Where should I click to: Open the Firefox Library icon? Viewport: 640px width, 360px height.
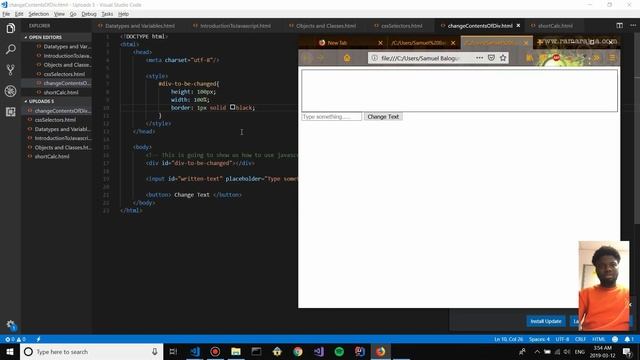click(529, 58)
